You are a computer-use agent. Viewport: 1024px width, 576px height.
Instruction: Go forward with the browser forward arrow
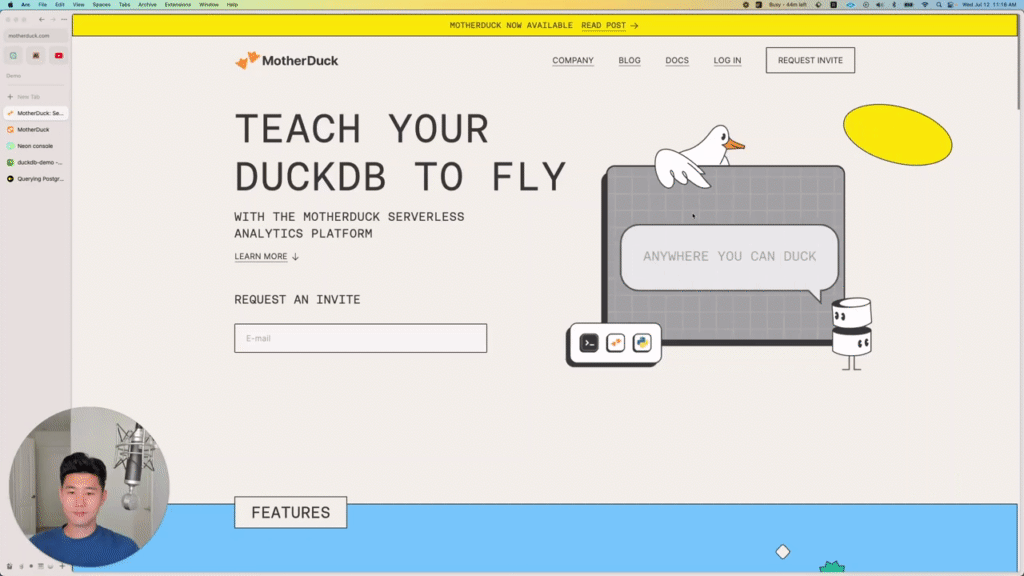[x=54, y=20]
